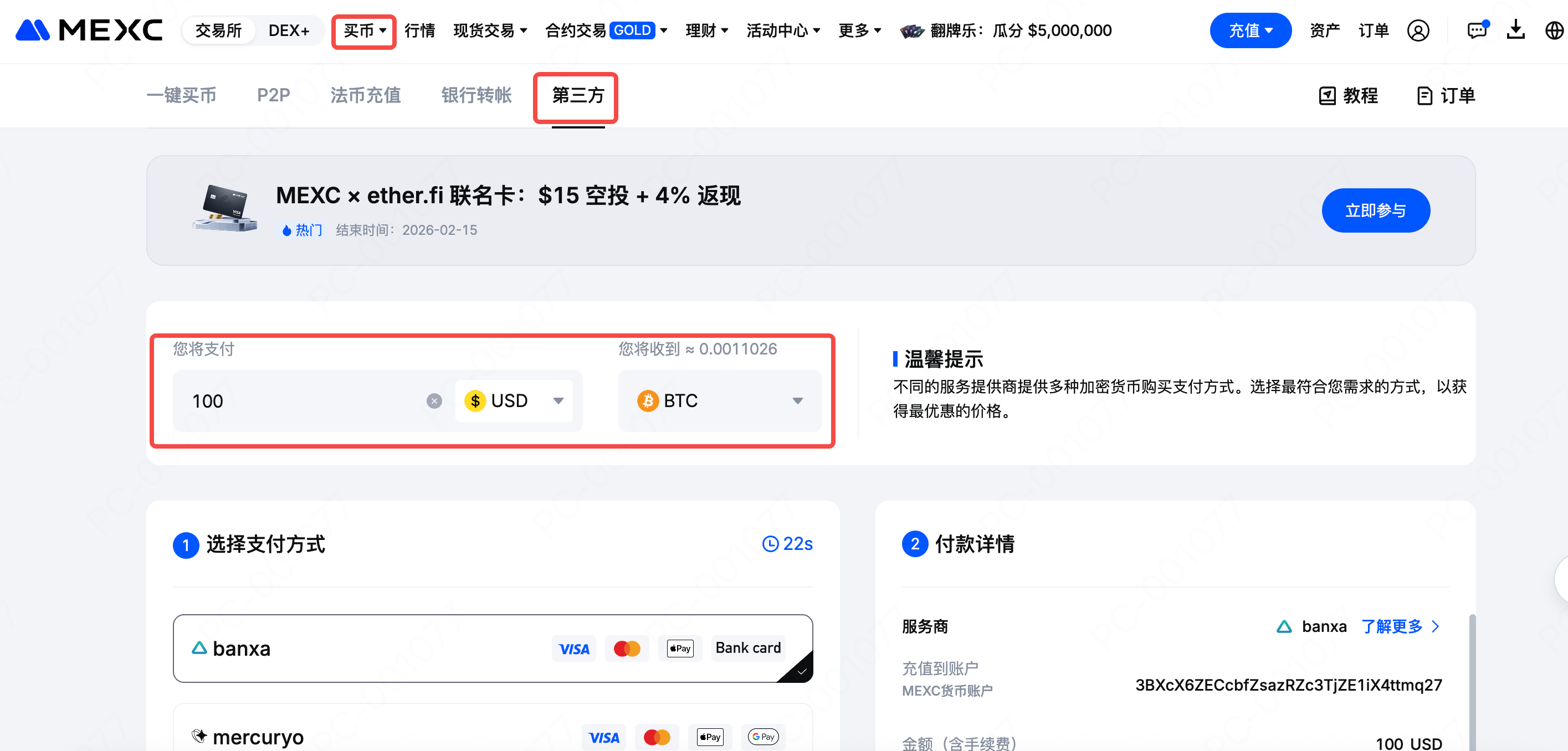Open the language globe icon
Viewport: 1568px width, 751px height.
[1554, 30]
